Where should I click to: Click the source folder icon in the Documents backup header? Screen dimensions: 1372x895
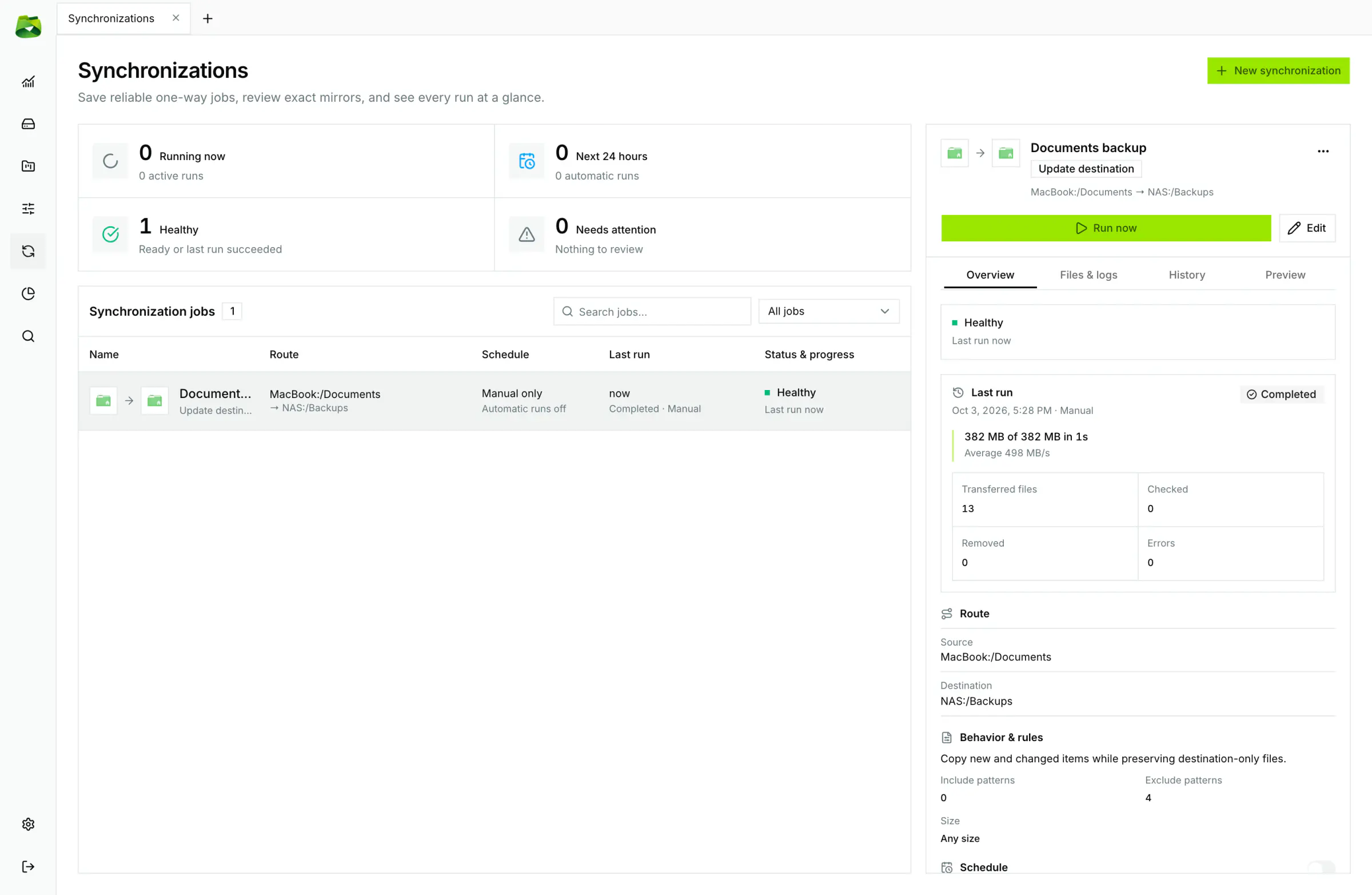click(955, 153)
